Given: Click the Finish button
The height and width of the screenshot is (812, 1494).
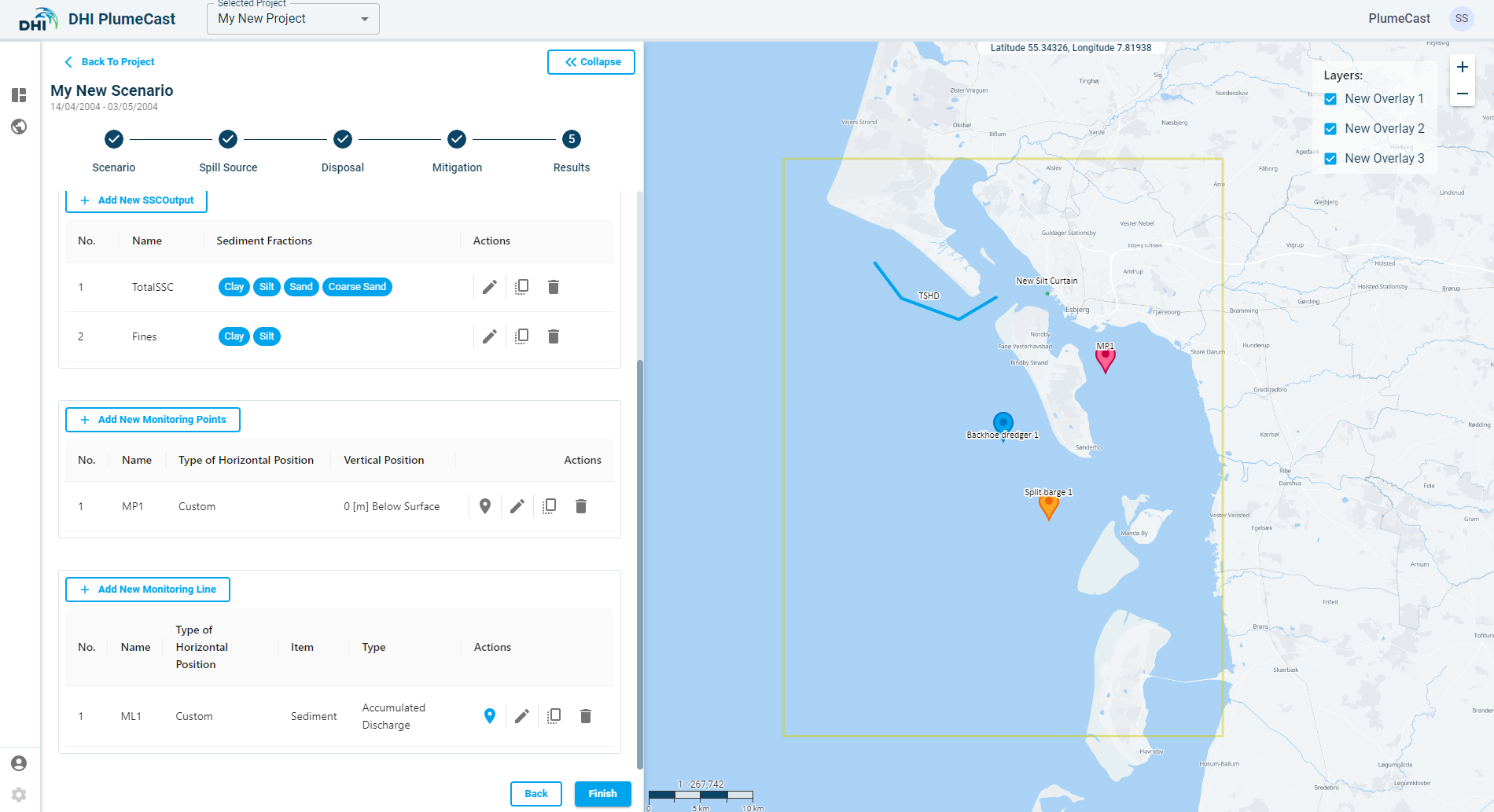Looking at the screenshot, I should click(x=602, y=793).
